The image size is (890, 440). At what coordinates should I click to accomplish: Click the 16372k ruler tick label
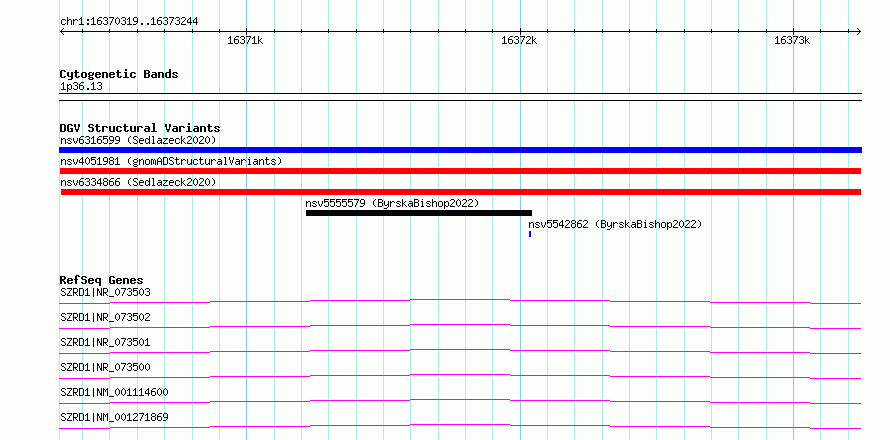519,40
